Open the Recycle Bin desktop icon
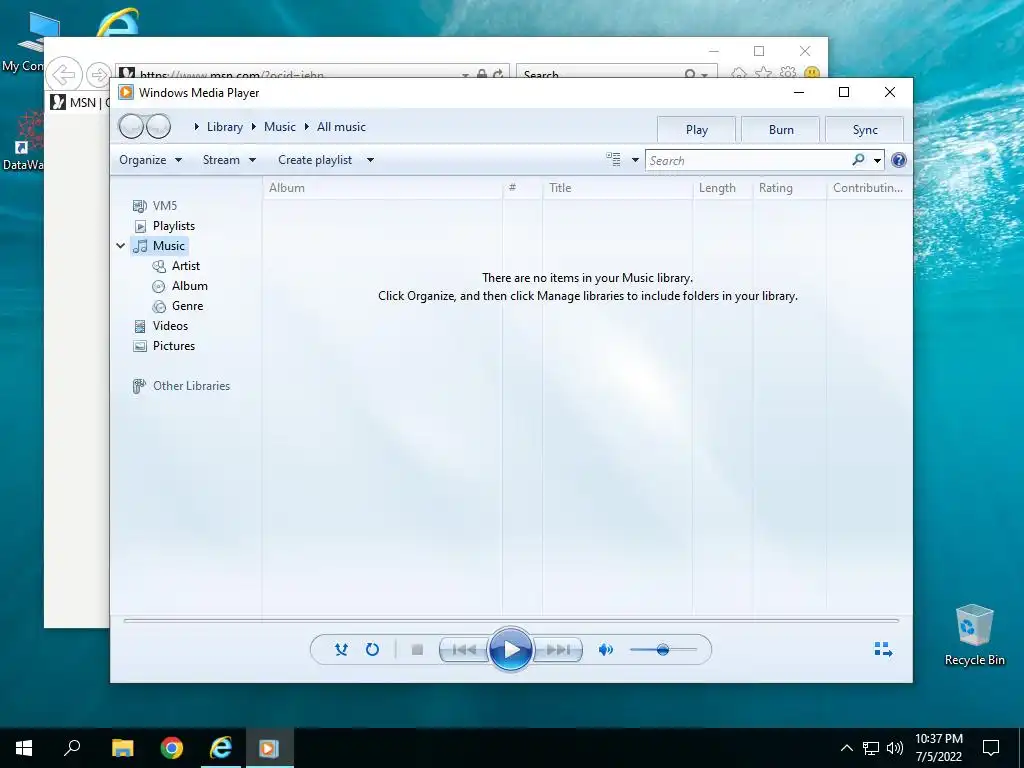The width and height of the screenshot is (1024, 768). [x=974, y=635]
